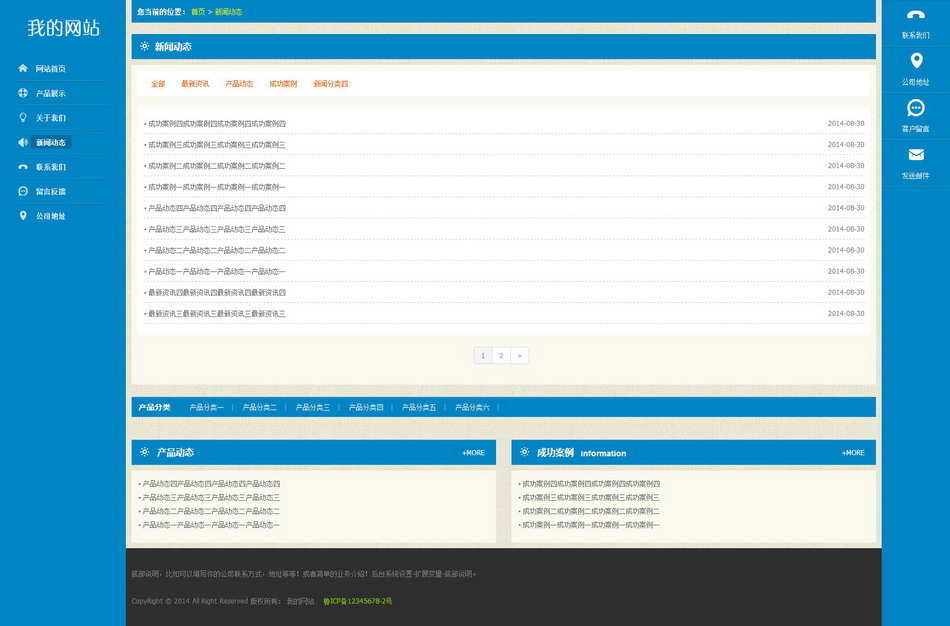Click the 首页 breadcrumb link
The image size is (950, 626).
[198, 12]
